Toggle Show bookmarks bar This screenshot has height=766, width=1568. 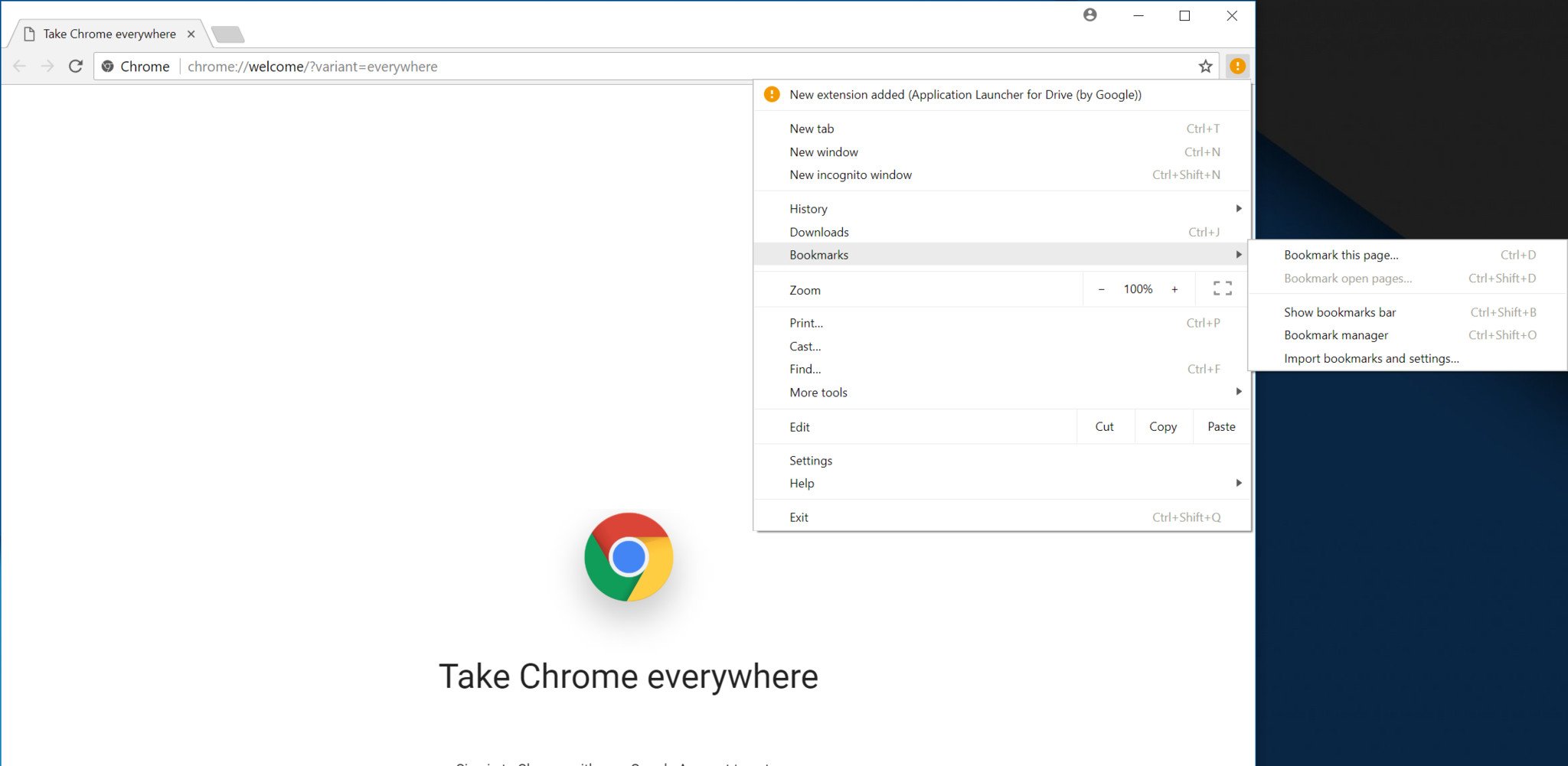(x=1409, y=312)
